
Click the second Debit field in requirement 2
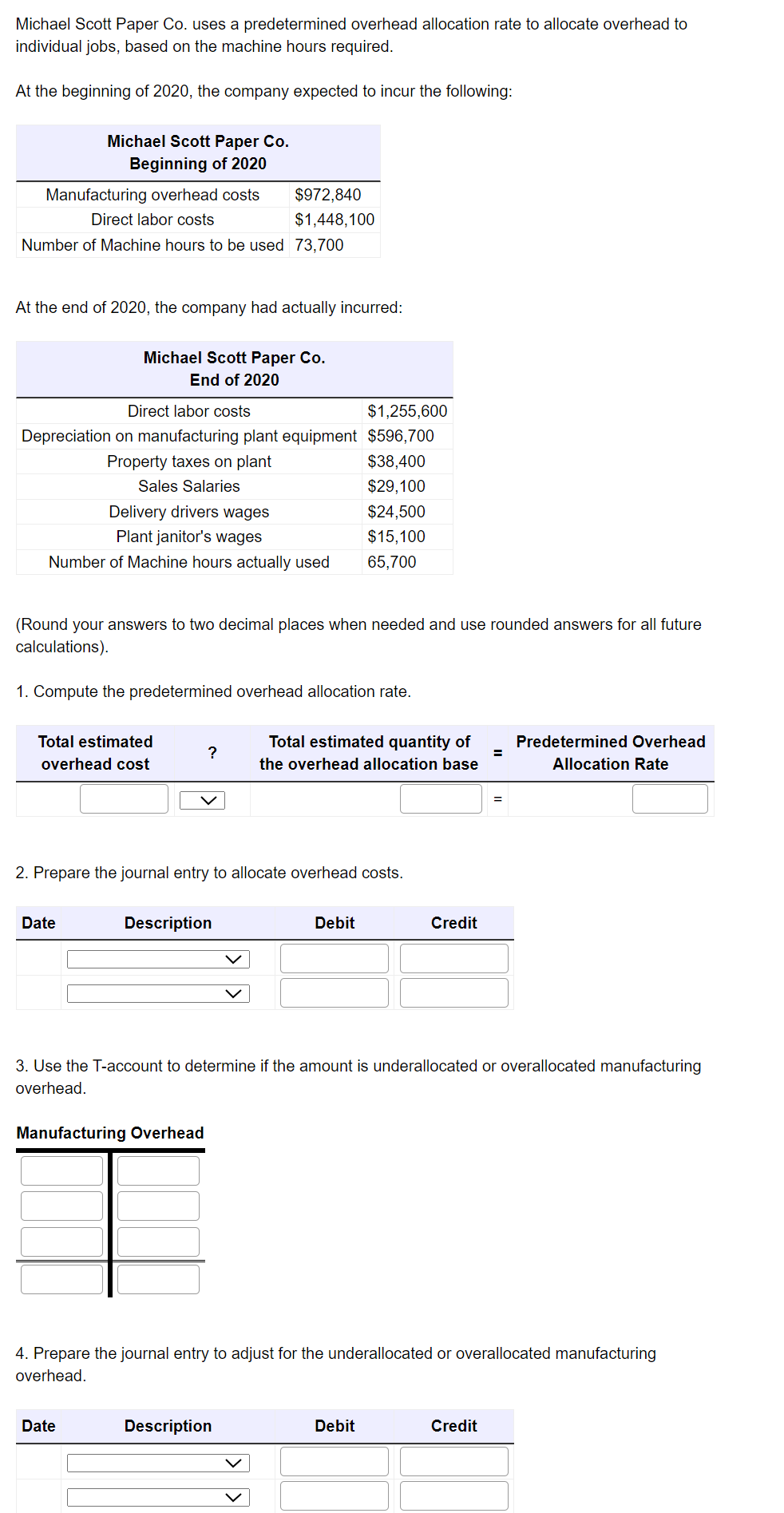[334, 992]
